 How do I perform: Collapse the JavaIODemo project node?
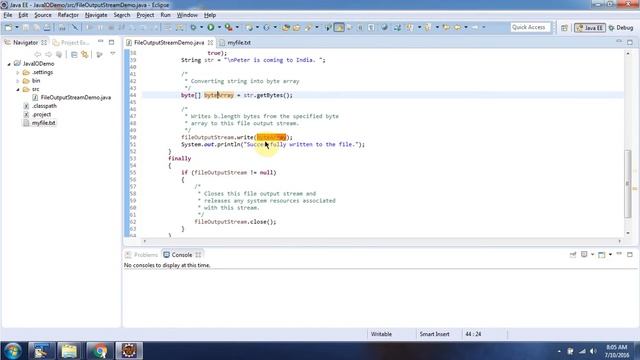tap(9, 64)
